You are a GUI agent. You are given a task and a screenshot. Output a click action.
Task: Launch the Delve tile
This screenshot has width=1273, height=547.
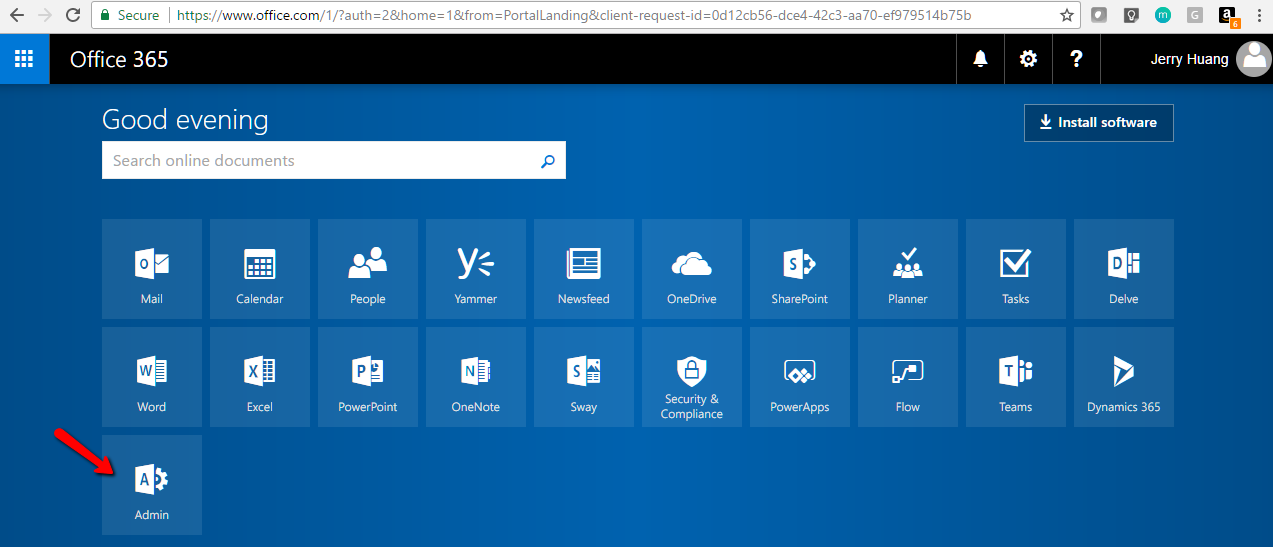[1124, 269]
